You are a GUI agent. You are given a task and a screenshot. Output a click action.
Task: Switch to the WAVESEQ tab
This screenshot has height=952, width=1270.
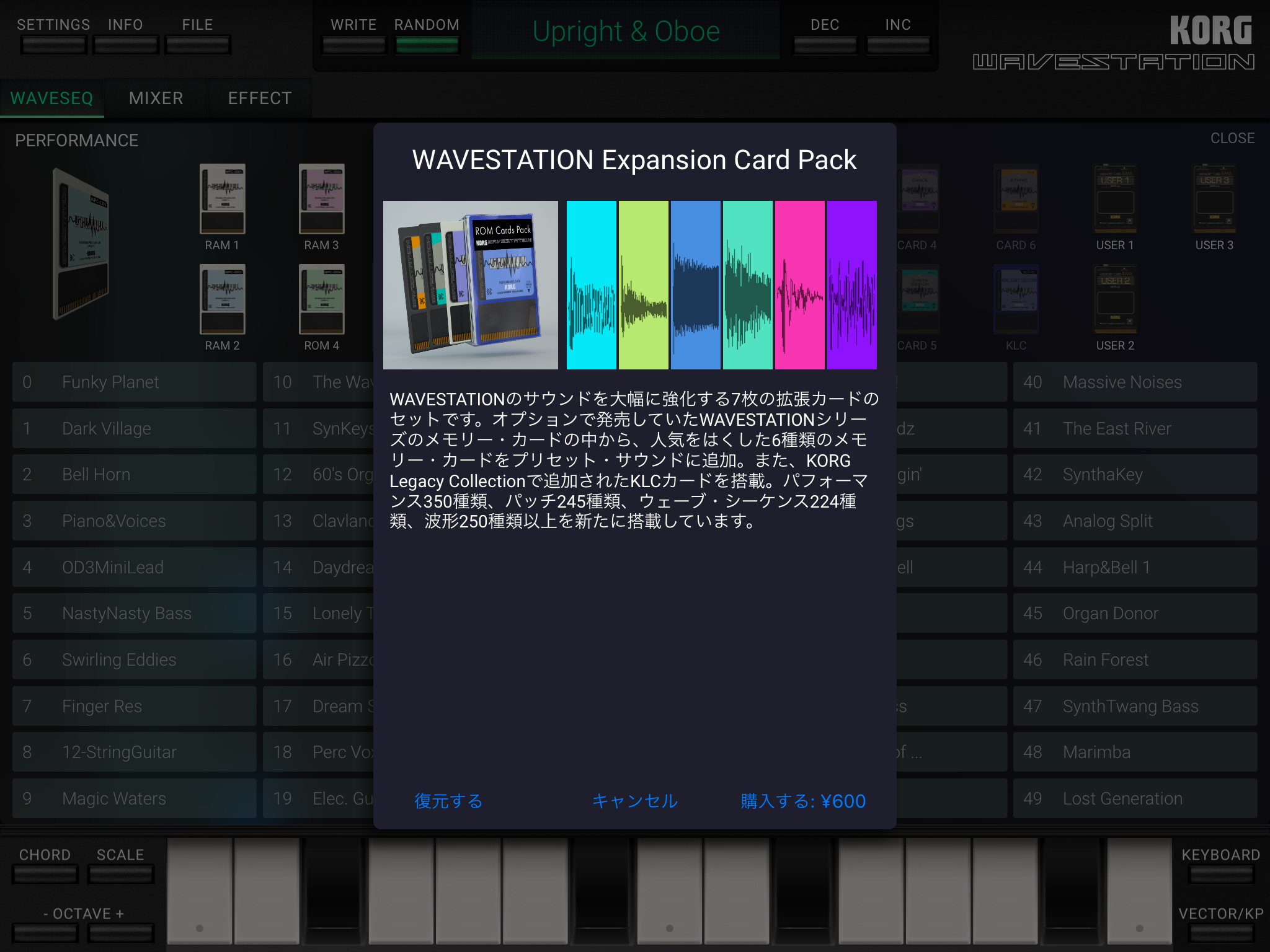click(52, 98)
